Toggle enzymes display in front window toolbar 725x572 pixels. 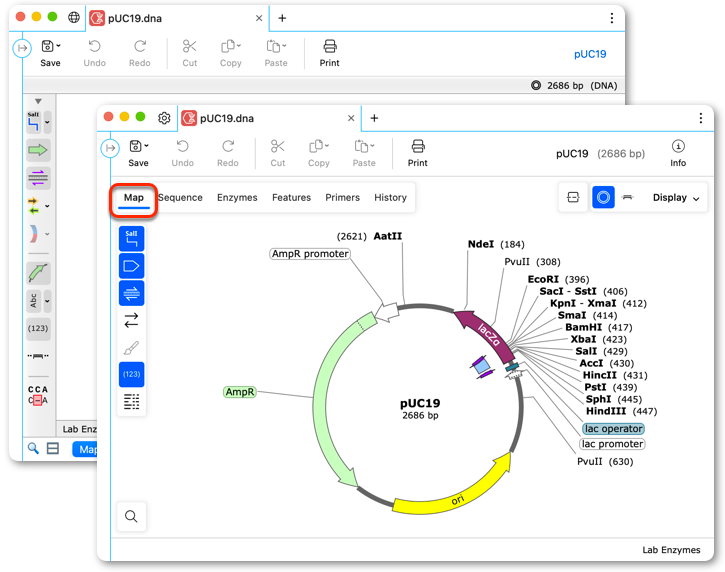click(x=131, y=239)
